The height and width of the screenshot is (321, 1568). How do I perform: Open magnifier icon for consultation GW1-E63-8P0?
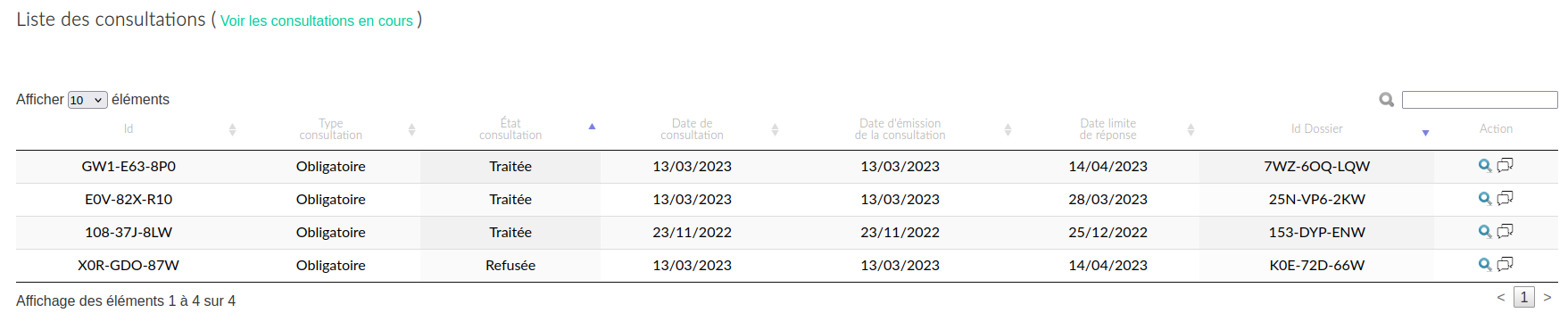pos(1485,166)
